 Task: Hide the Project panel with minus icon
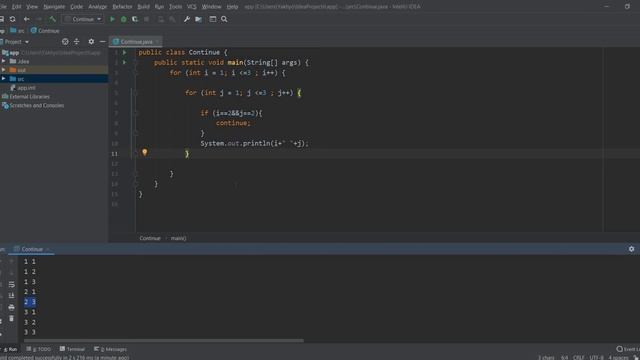click(x=102, y=42)
